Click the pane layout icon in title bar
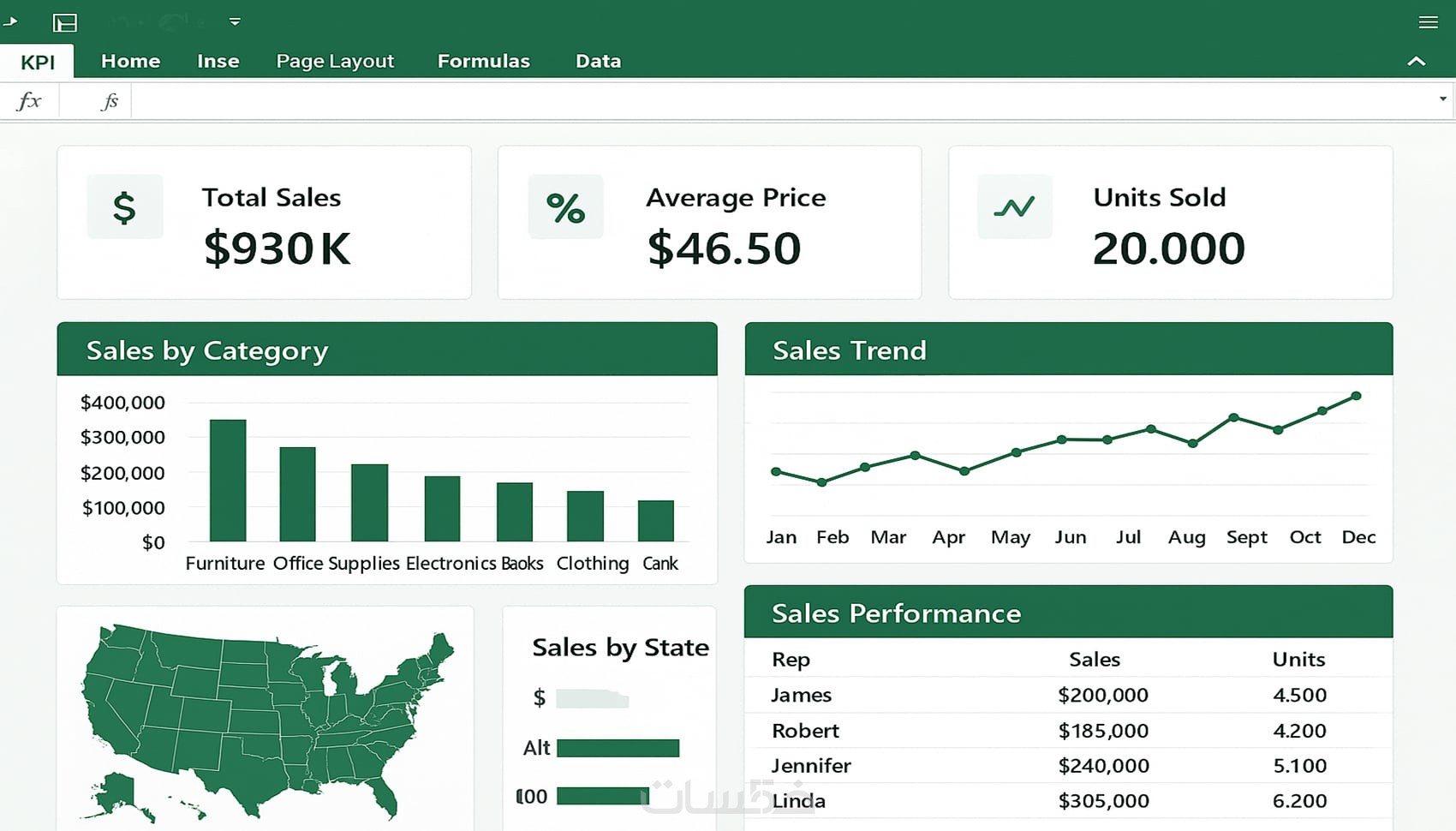The image size is (1456, 831). coord(65,22)
